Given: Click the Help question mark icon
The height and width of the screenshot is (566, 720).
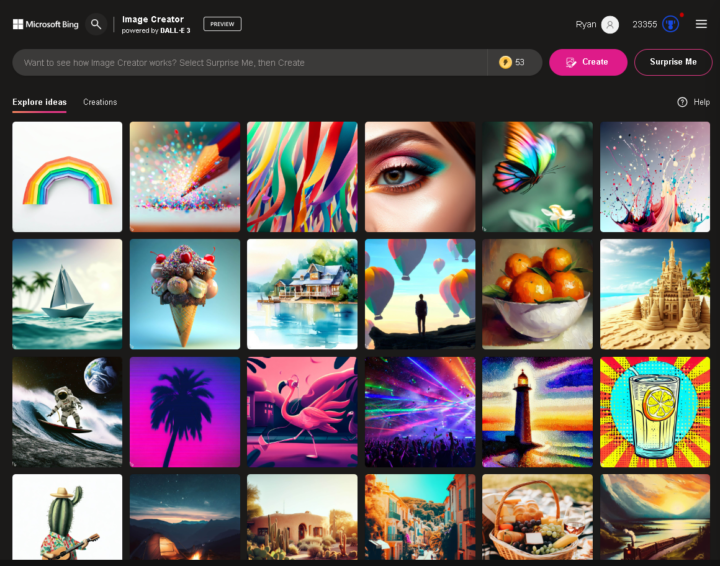Looking at the screenshot, I should click(x=682, y=102).
